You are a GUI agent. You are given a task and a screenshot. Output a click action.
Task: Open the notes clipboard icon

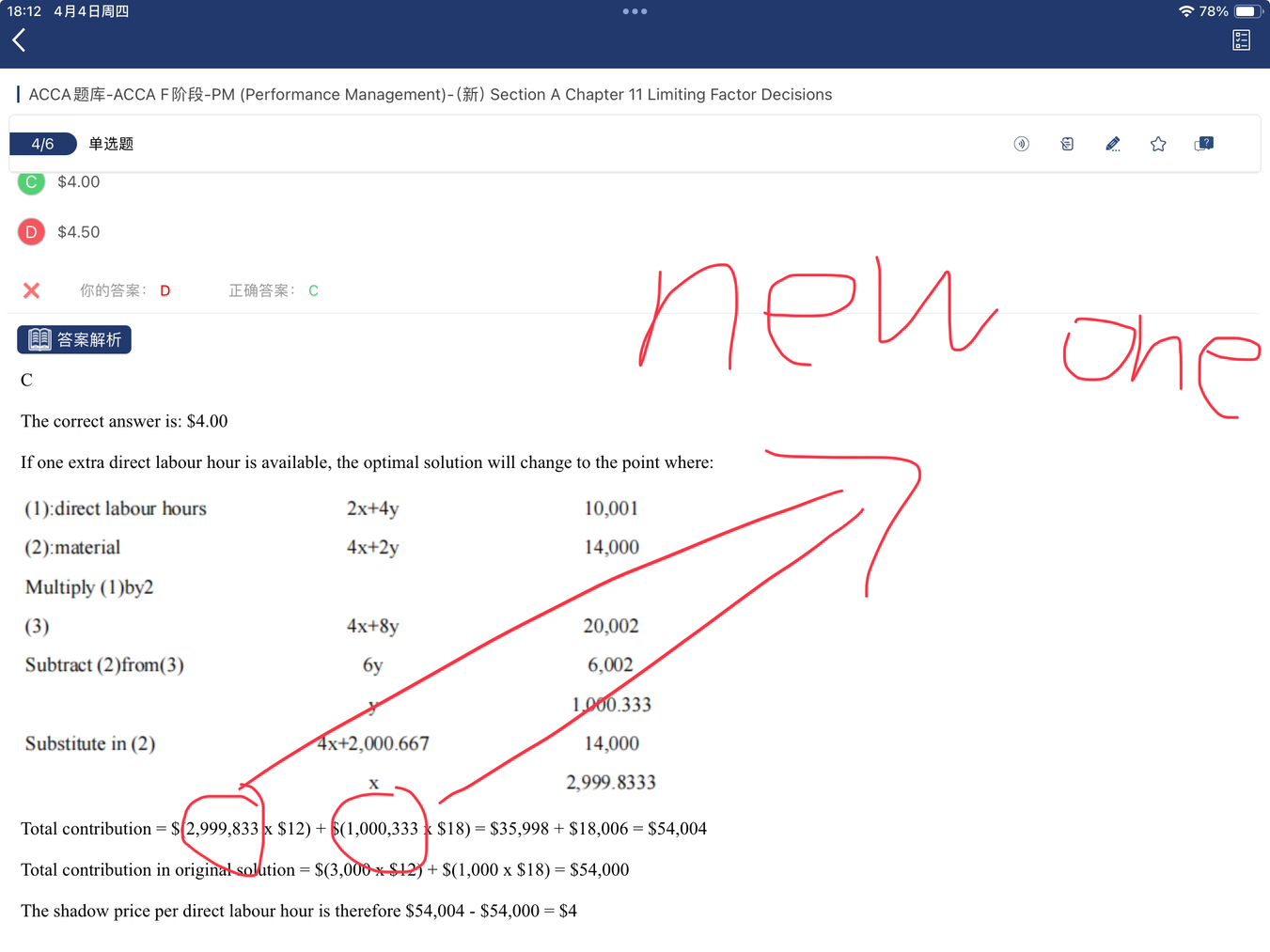coord(1067,144)
